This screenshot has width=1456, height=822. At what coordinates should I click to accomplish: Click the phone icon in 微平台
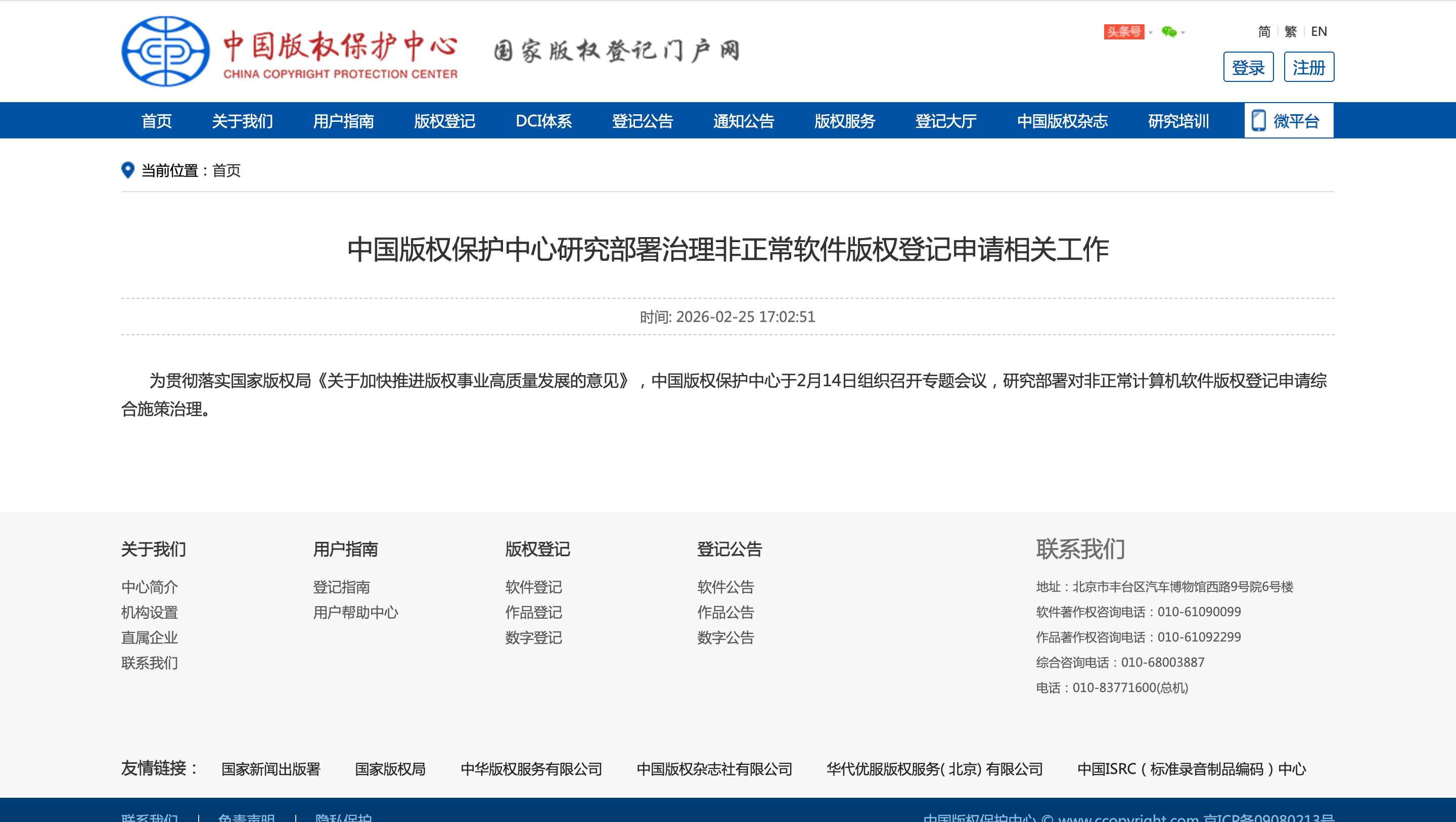point(1258,120)
